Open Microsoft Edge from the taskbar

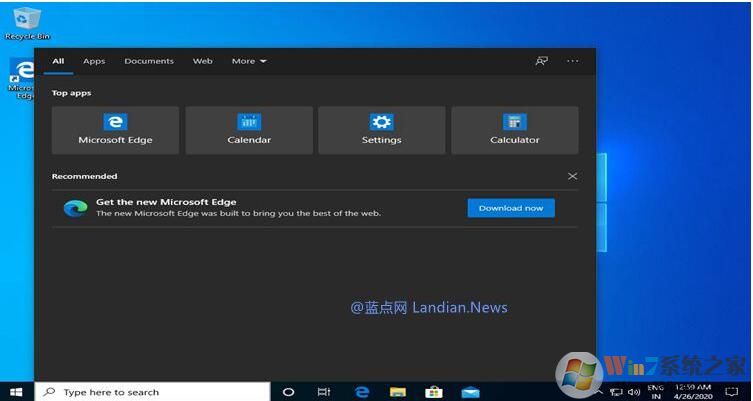pos(362,392)
